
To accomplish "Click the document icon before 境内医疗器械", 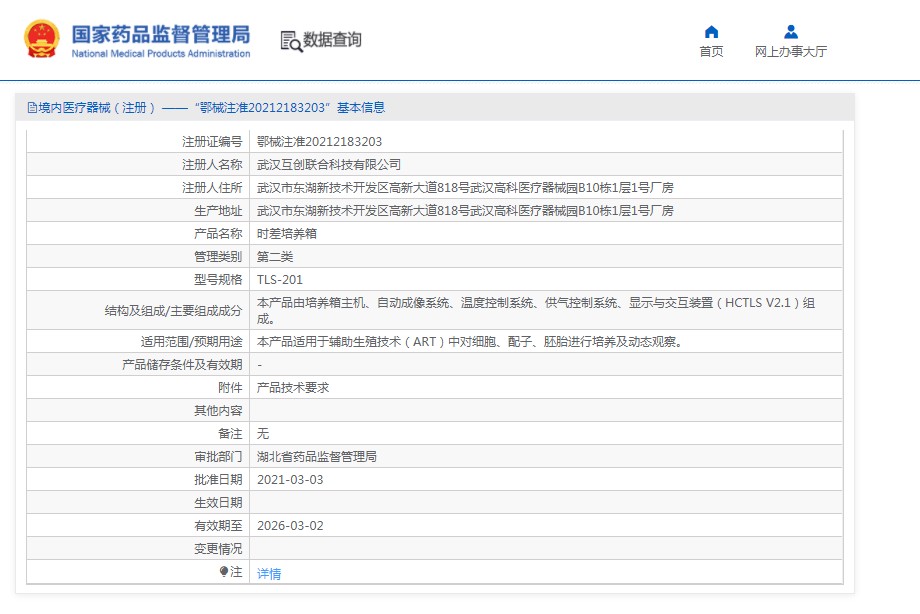I will click(32, 107).
